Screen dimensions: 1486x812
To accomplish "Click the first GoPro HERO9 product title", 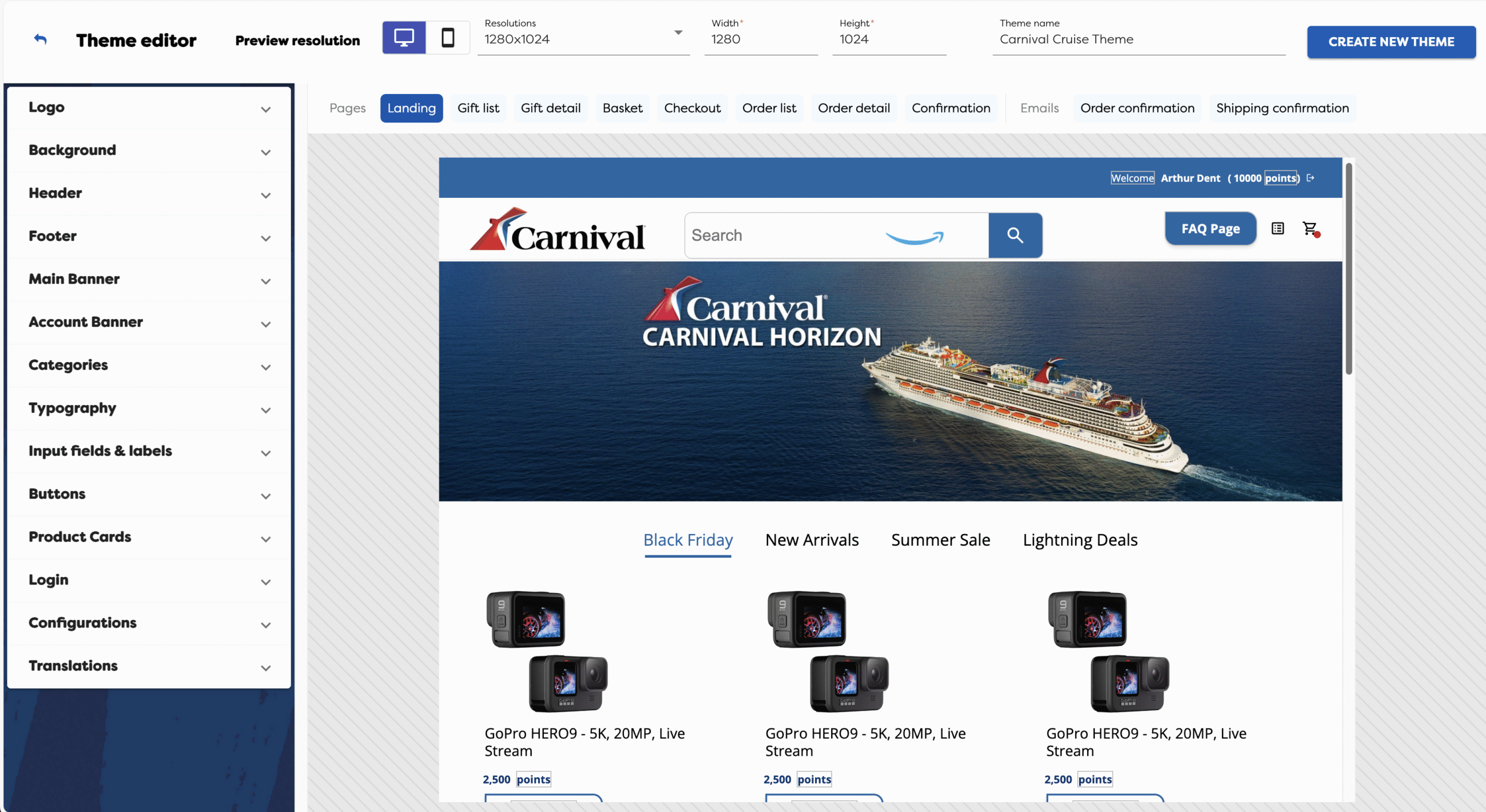I will click(x=585, y=742).
